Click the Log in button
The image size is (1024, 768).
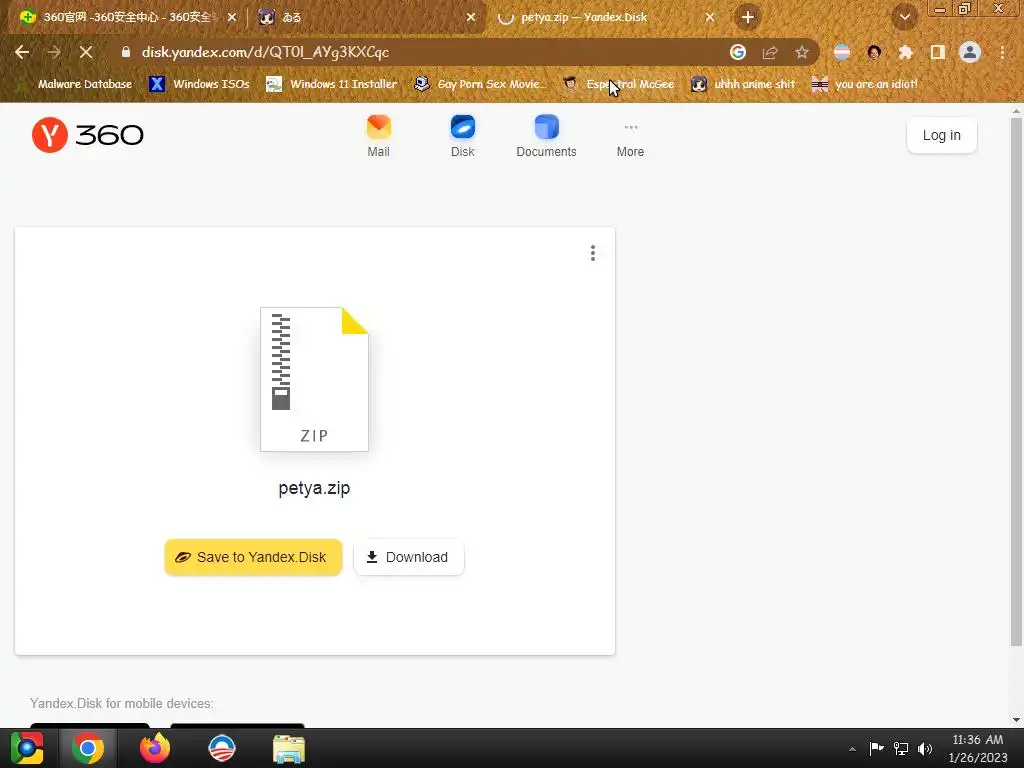[941, 135]
